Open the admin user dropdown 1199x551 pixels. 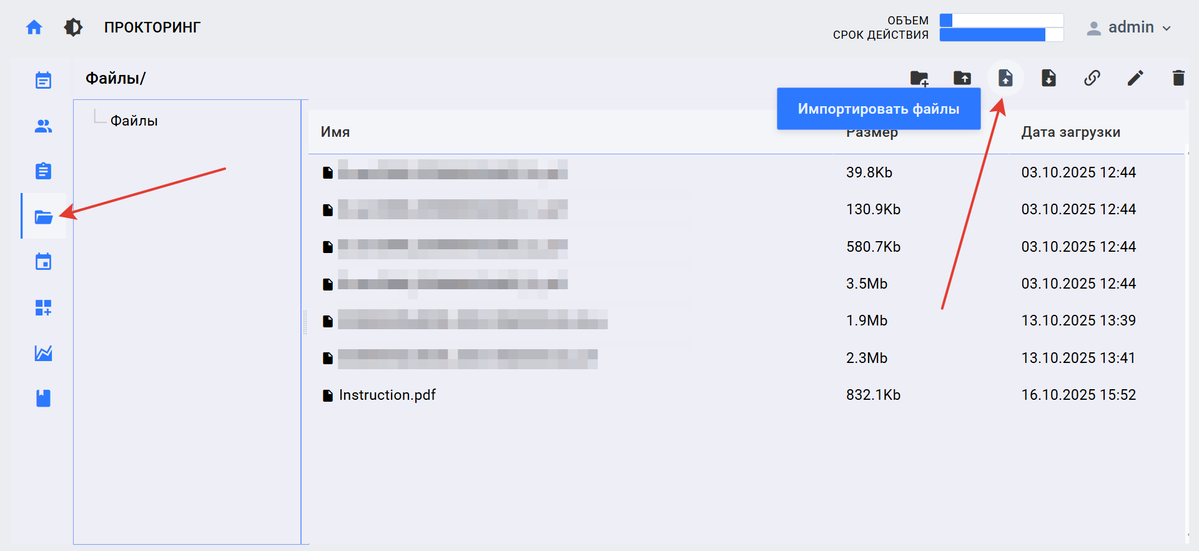tap(1128, 28)
